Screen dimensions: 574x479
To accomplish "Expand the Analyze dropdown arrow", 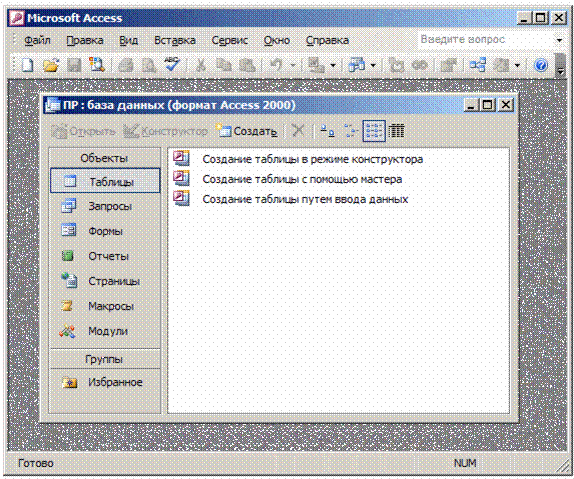I will click(373, 66).
